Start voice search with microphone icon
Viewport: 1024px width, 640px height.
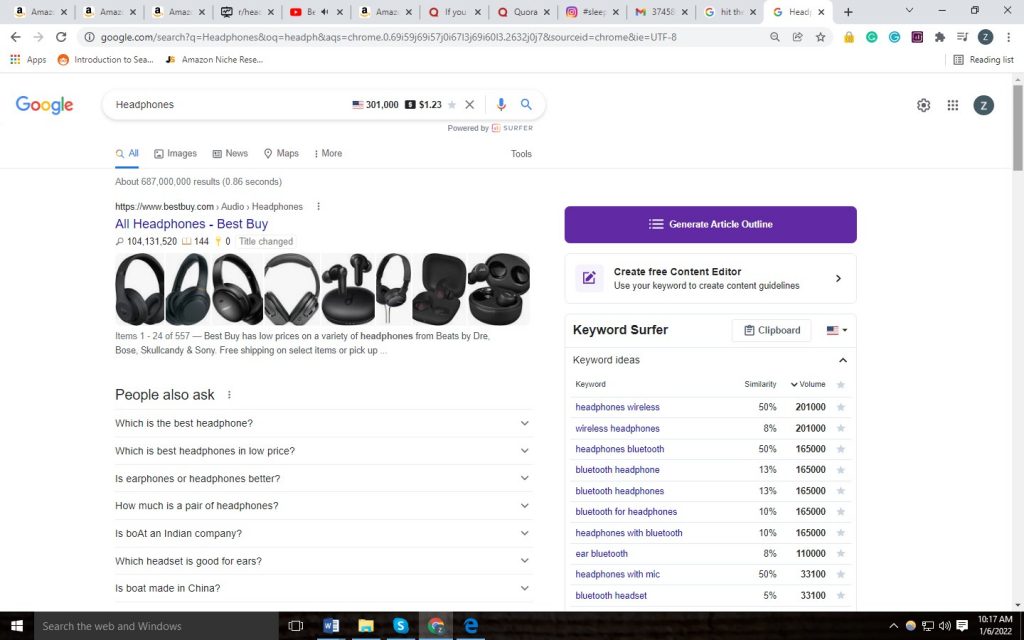501,104
